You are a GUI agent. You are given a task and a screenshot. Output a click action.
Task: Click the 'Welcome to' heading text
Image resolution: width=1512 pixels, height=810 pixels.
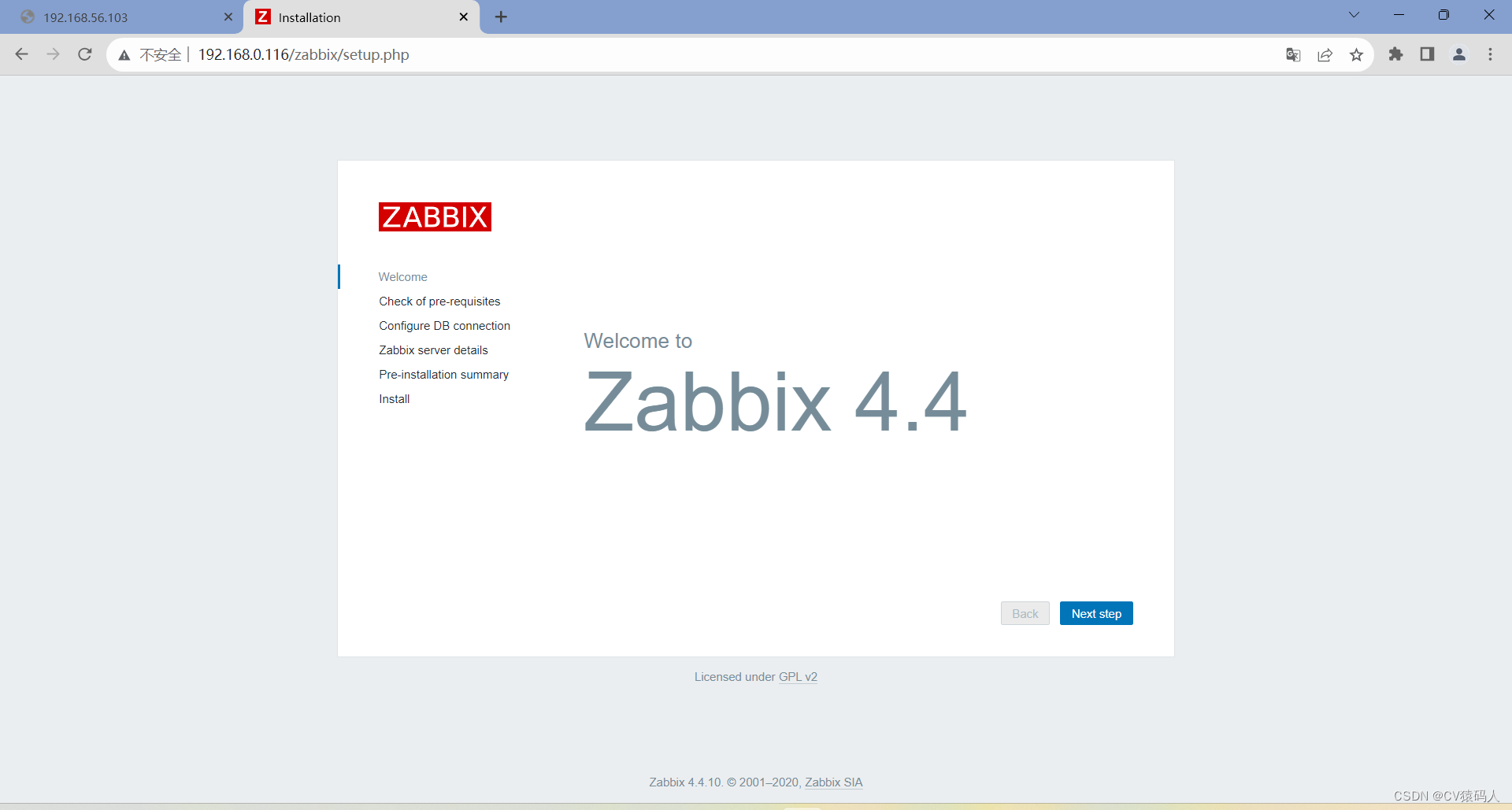click(638, 341)
